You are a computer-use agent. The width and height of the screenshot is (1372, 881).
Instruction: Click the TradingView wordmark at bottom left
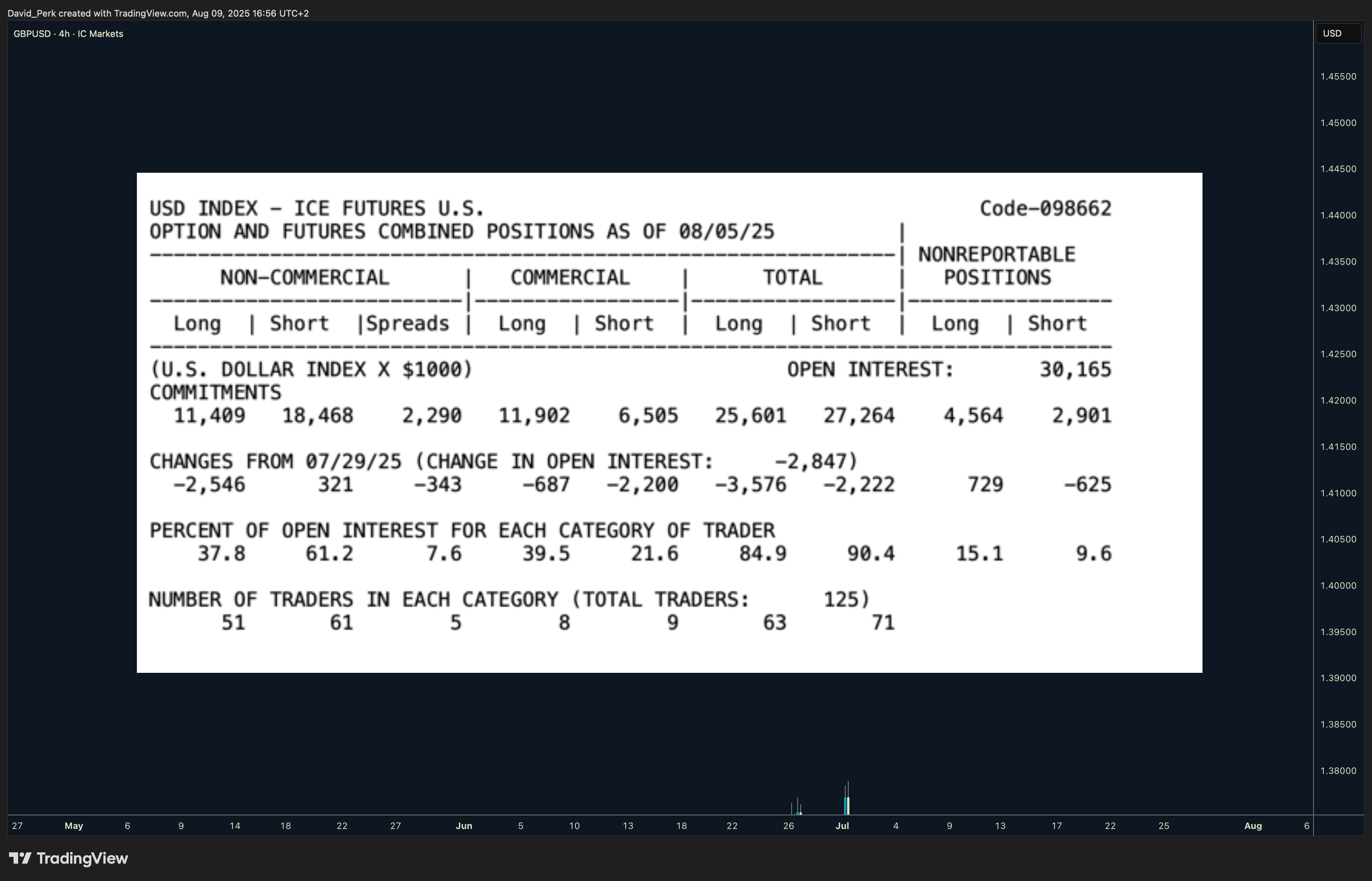tap(82, 858)
